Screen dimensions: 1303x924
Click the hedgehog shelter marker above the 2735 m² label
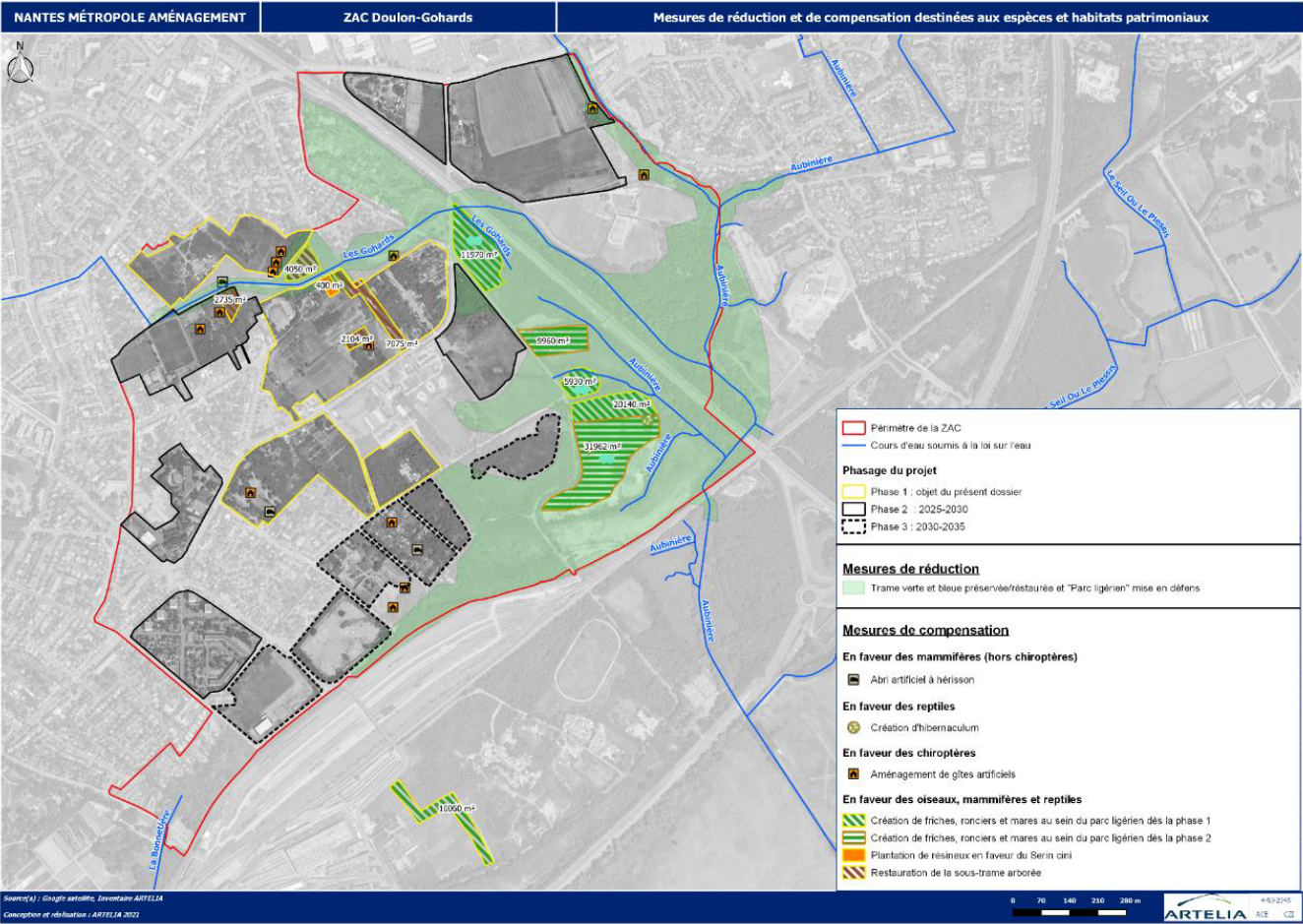pos(221,281)
